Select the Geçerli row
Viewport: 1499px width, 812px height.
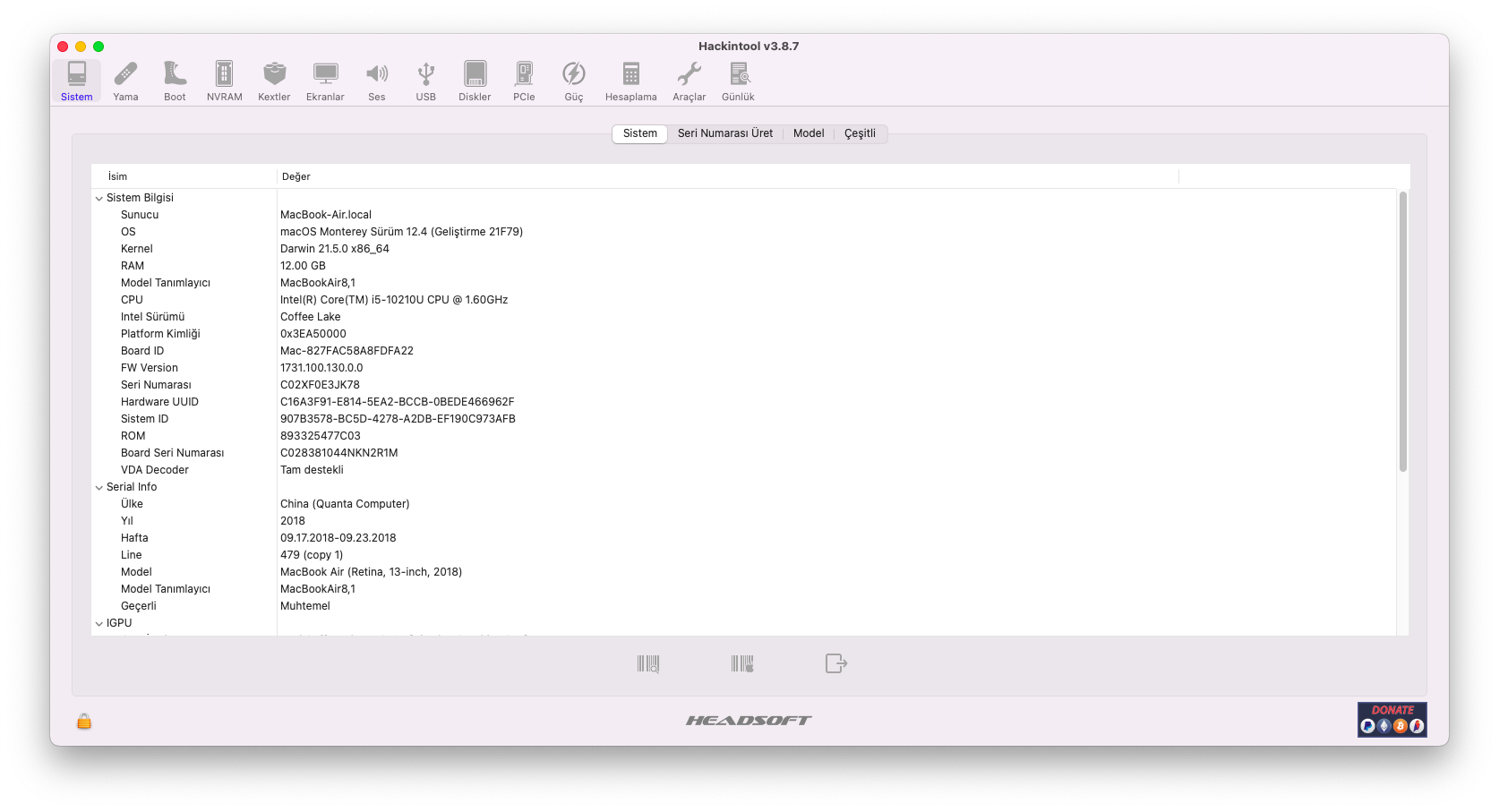744,606
